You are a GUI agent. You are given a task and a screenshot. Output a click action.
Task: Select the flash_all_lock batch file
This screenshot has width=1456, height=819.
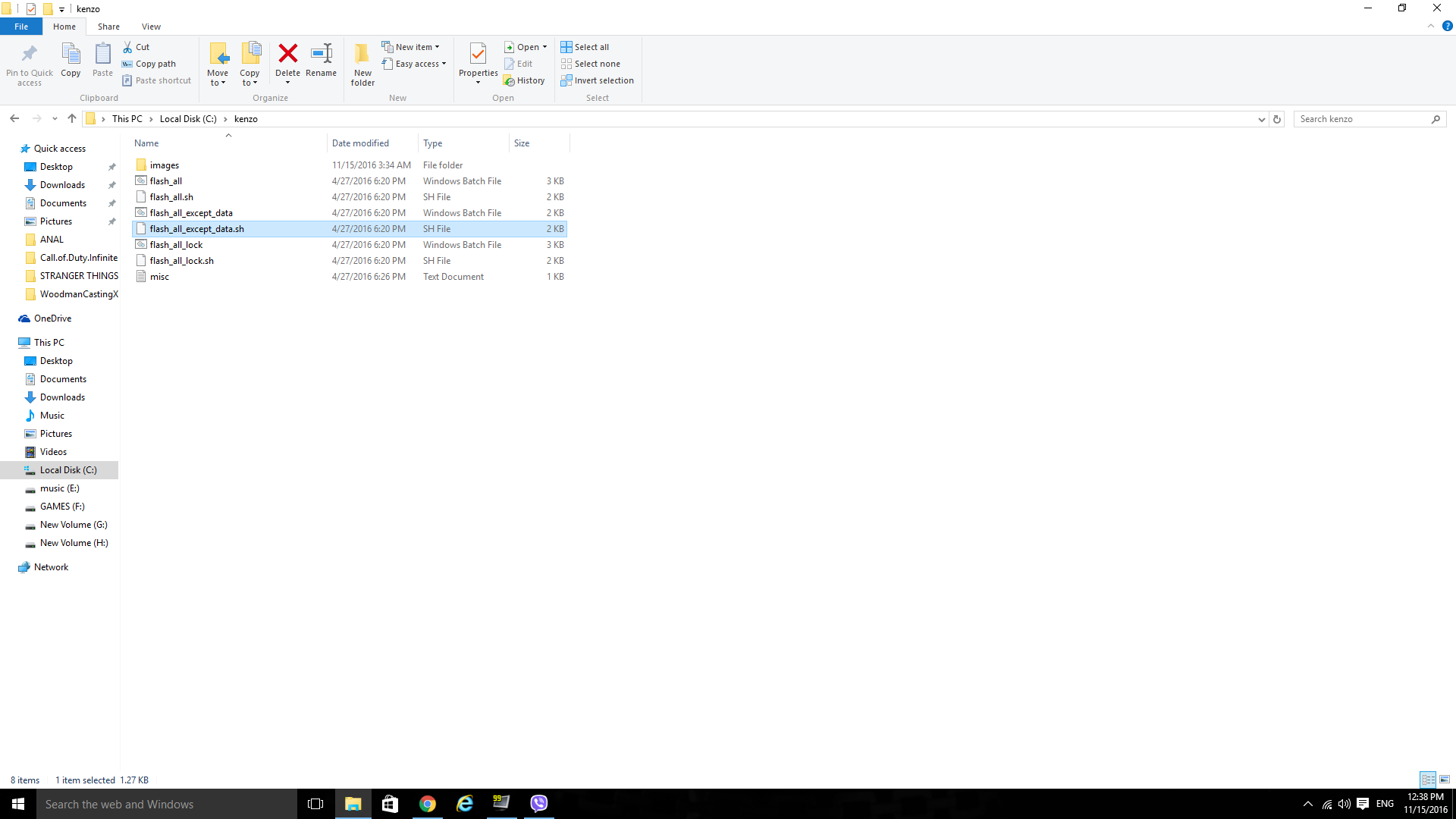(x=176, y=245)
